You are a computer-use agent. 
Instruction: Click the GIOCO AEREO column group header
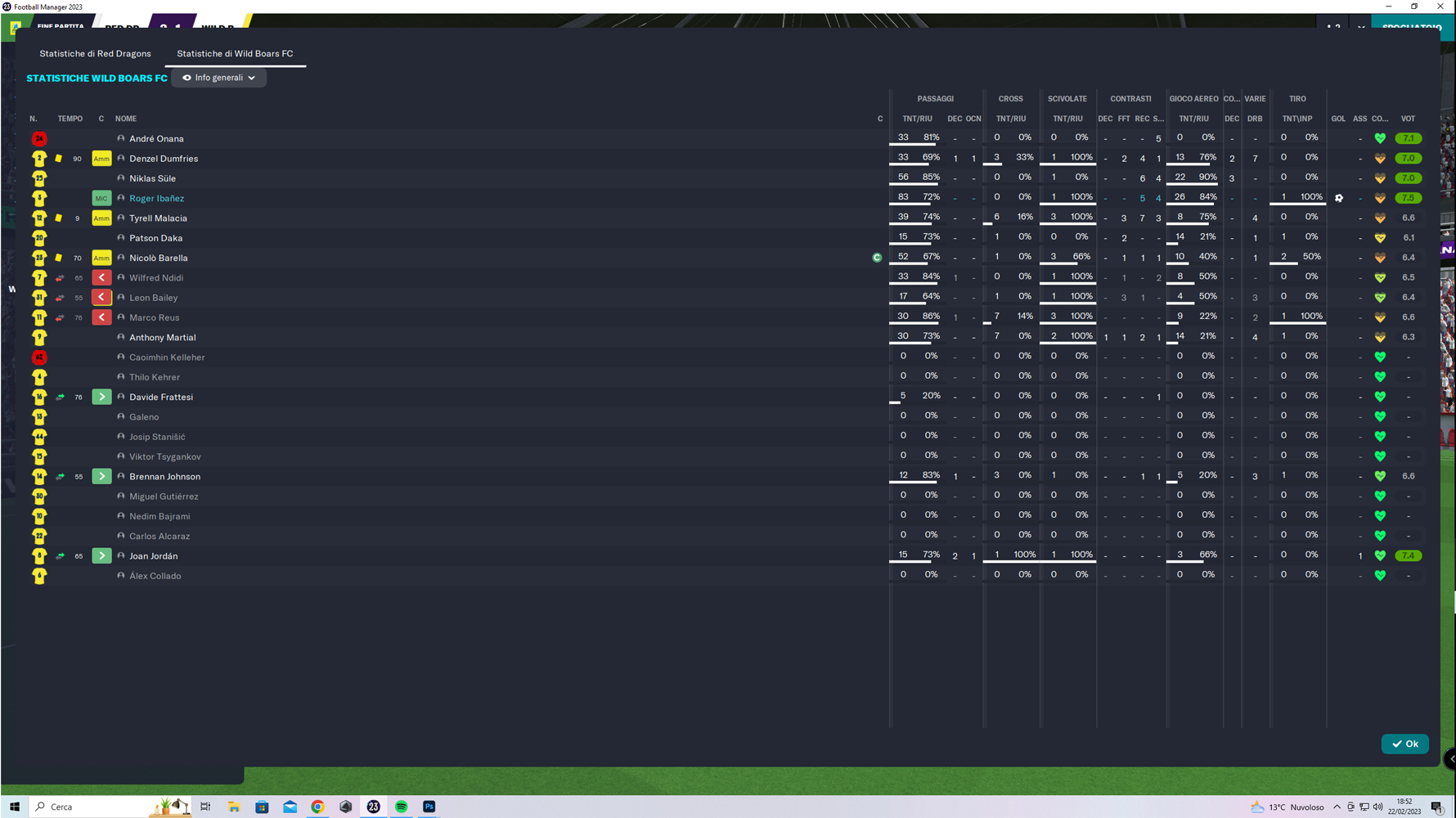click(x=1193, y=99)
